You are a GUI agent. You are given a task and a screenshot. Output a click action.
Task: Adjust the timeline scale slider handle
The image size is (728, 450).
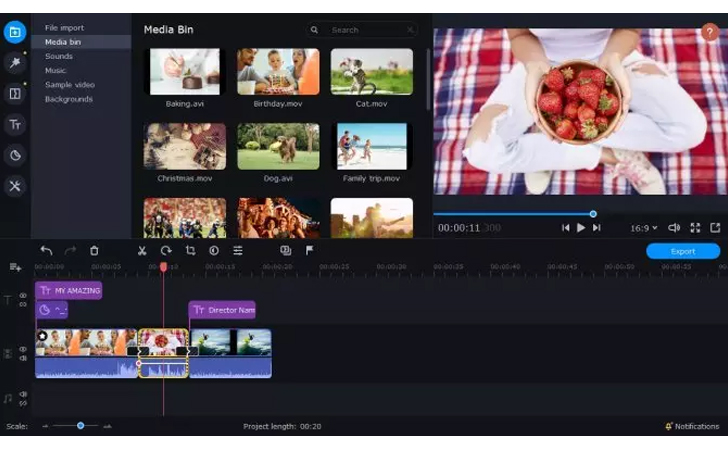point(80,425)
